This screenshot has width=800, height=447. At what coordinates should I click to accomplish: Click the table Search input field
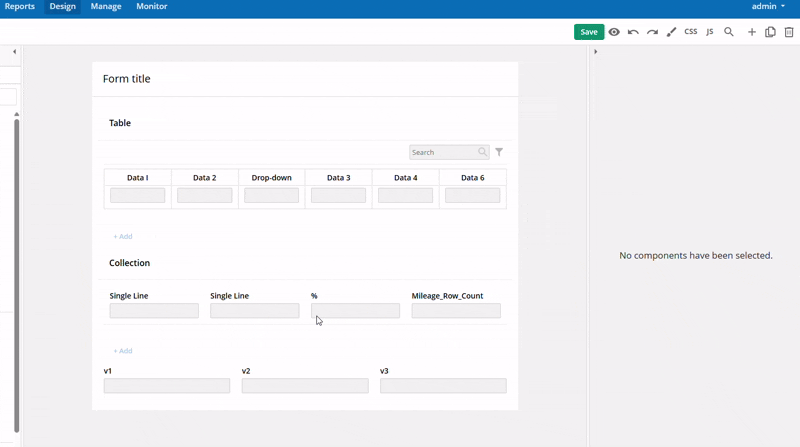[x=442, y=152]
